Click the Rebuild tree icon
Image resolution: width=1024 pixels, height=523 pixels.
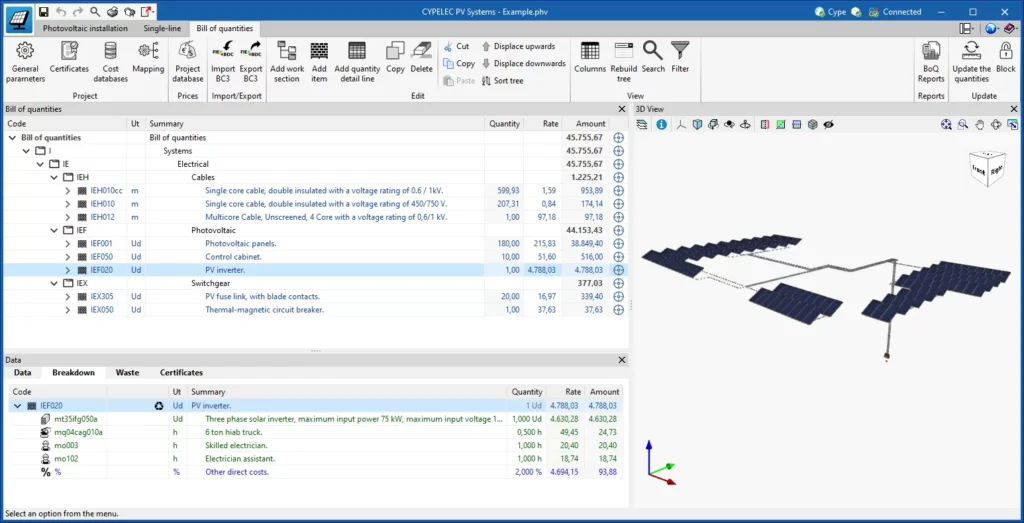pos(623,60)
